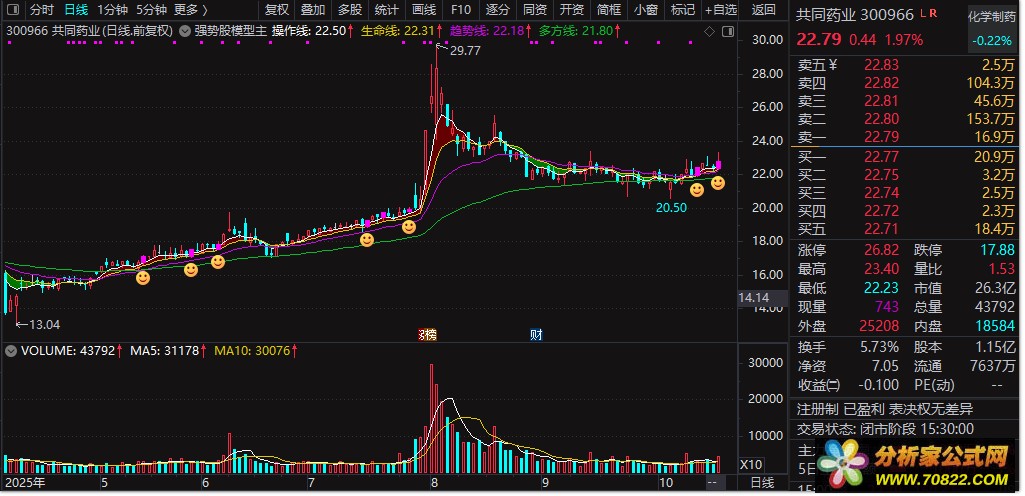
Task: Click the diamond icon above chart
Action: tap(710, 31)
